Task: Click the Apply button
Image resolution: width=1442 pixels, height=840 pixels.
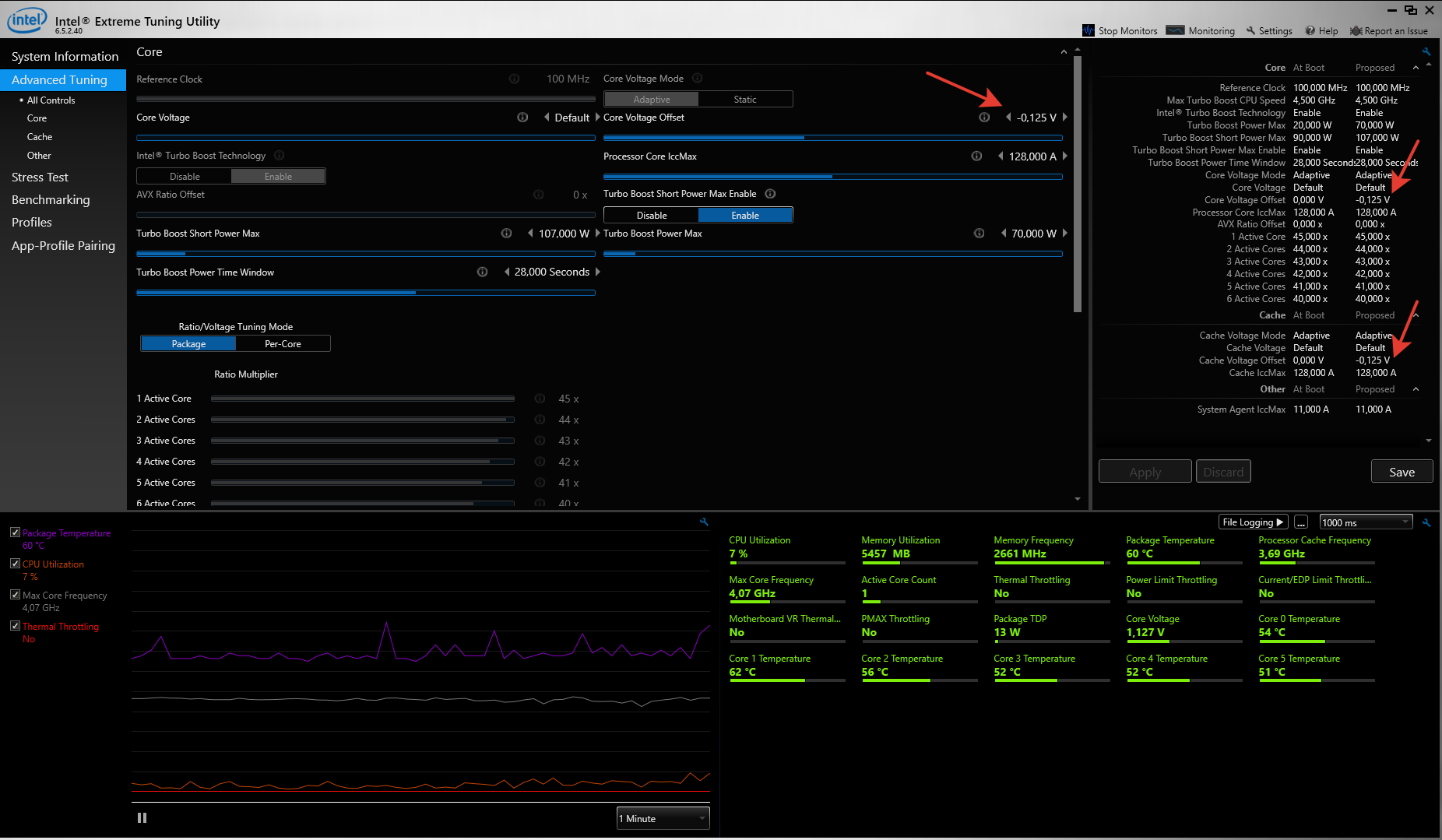Action: [1145, 472]
